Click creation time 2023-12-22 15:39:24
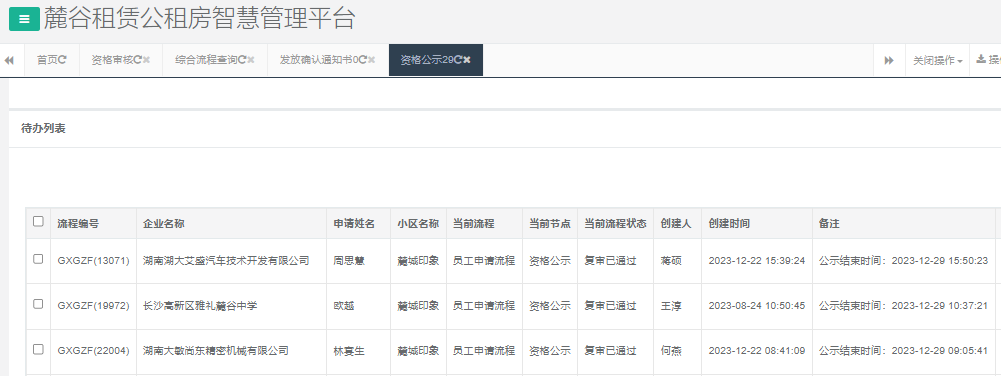This screenshot has height=376, width=1001. tap(756, 260)
